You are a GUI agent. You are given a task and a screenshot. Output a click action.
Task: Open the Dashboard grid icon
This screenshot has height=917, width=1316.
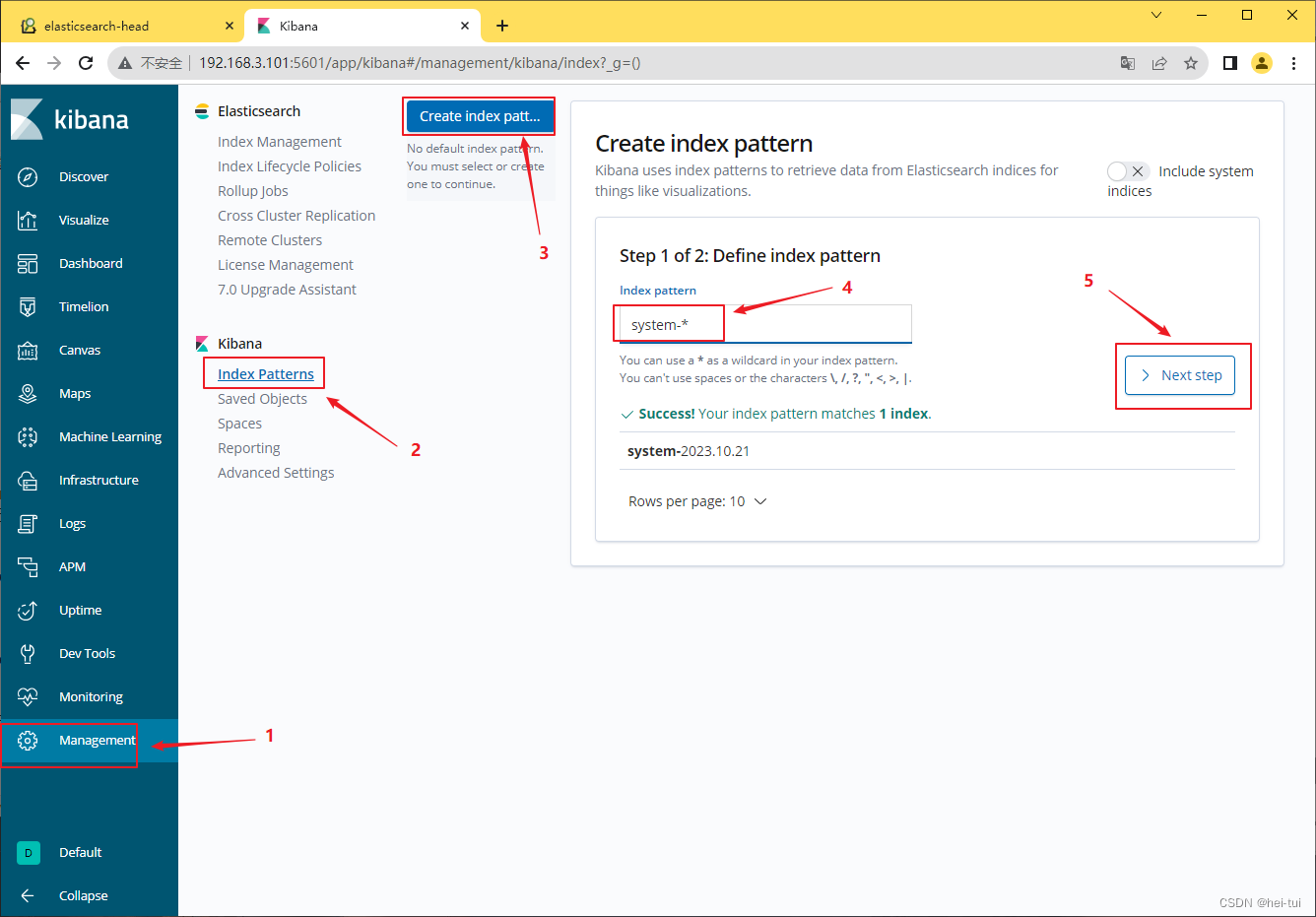28,264
